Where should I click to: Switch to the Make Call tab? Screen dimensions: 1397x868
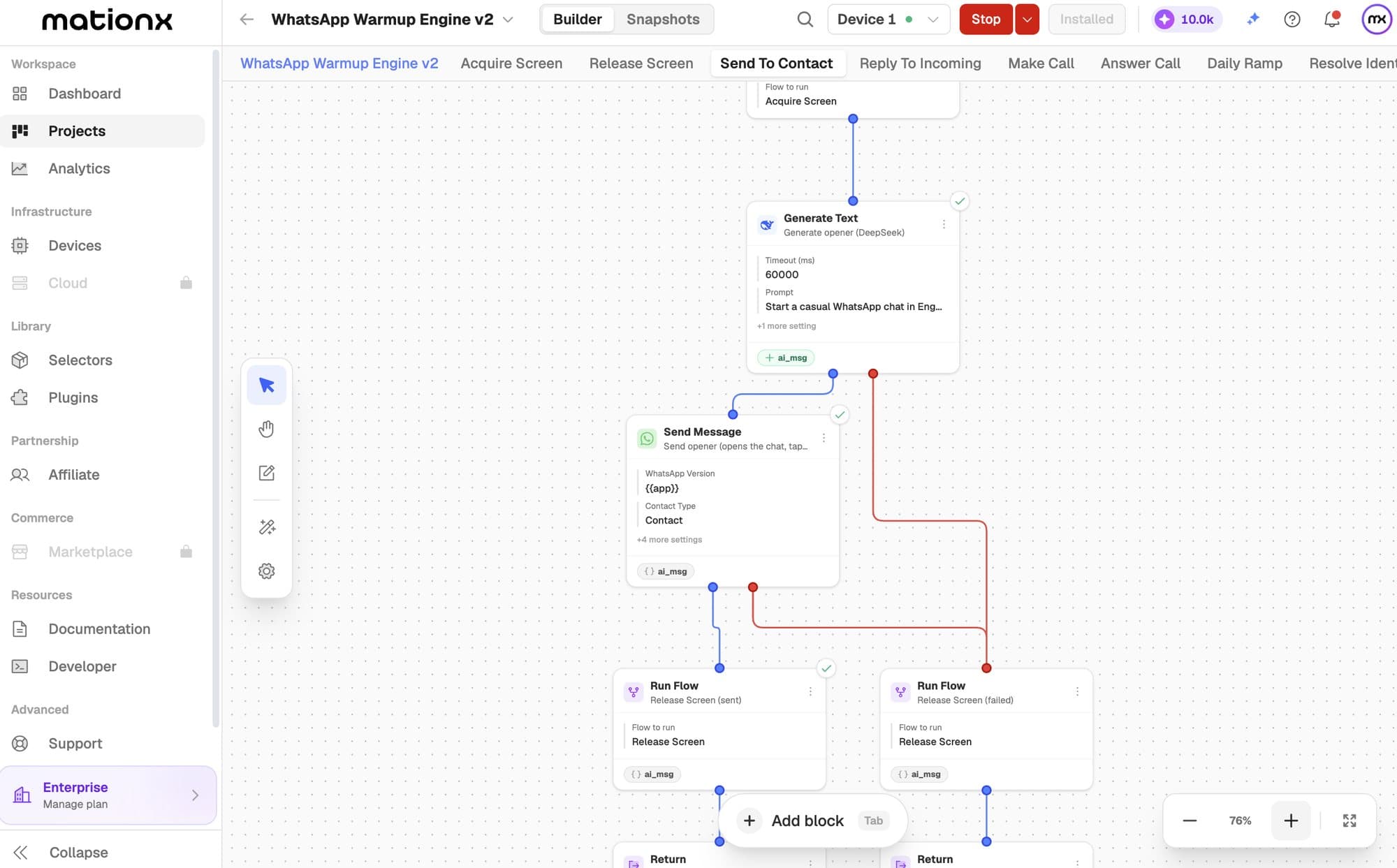pos(1041,64)
